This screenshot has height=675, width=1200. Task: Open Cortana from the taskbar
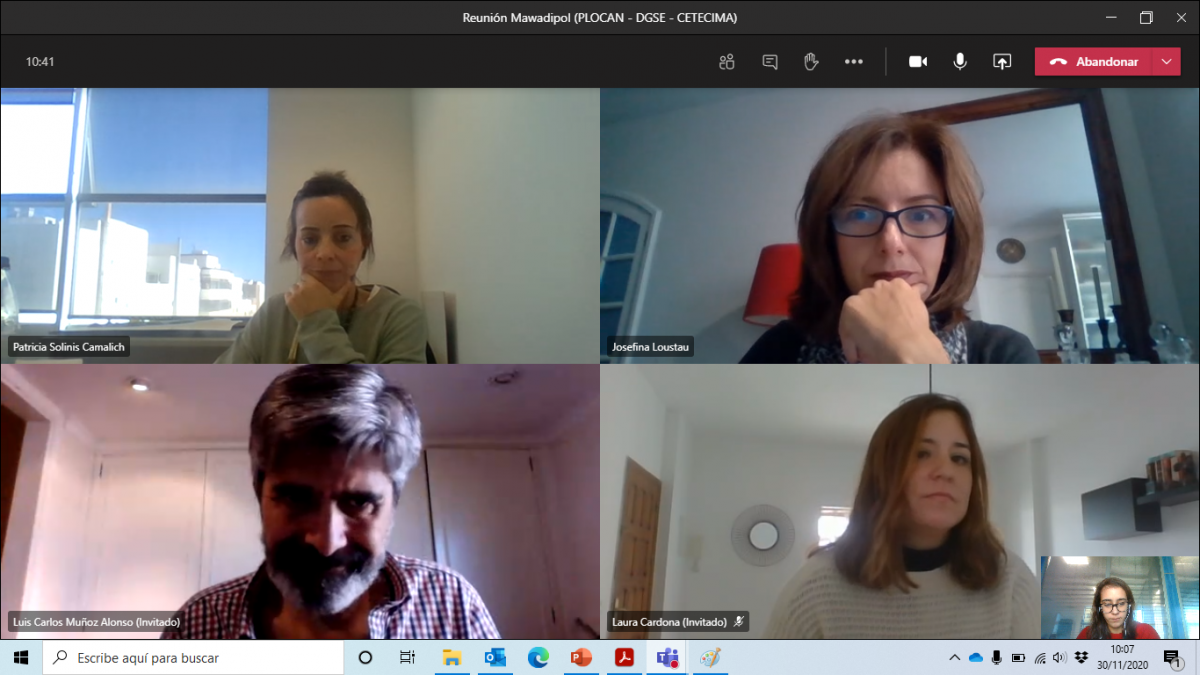(365, 657)
